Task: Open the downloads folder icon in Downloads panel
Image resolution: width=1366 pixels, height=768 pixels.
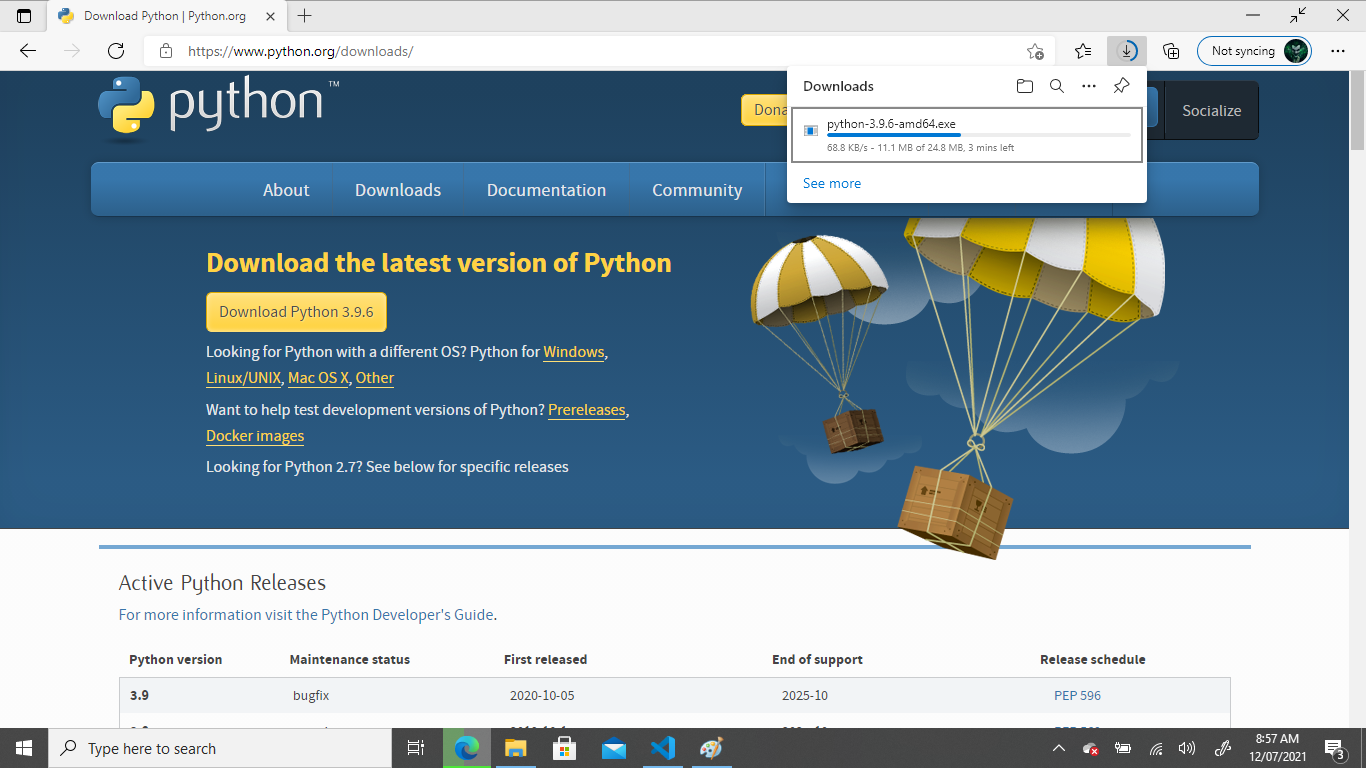Action: click(1024, 86)
